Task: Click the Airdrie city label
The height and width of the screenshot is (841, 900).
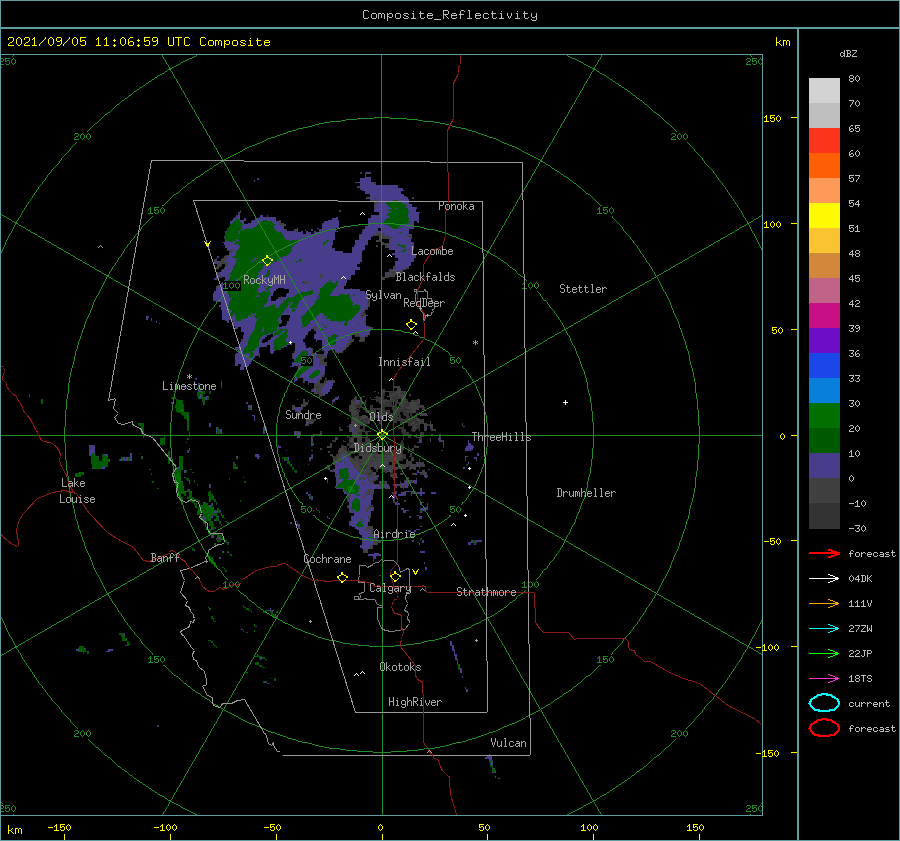Action: (394, 534)
